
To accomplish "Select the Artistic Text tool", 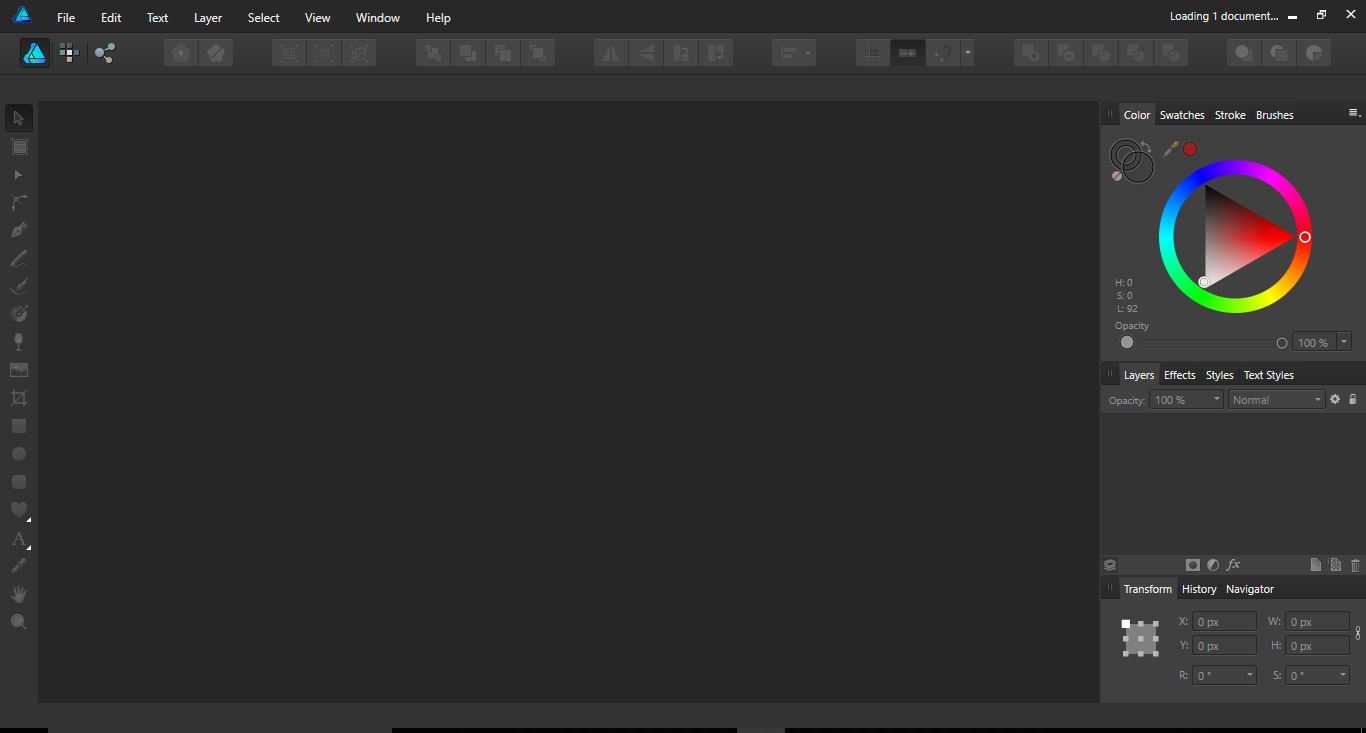I will 18,539.
